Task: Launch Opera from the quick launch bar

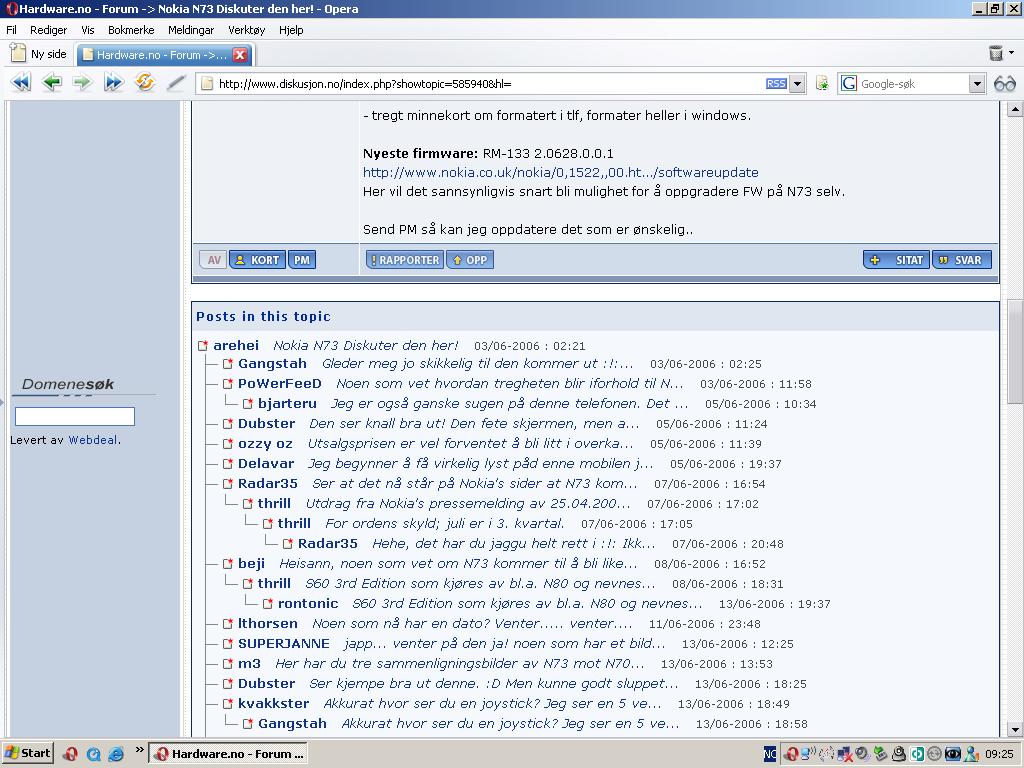Action: point(70,754)
